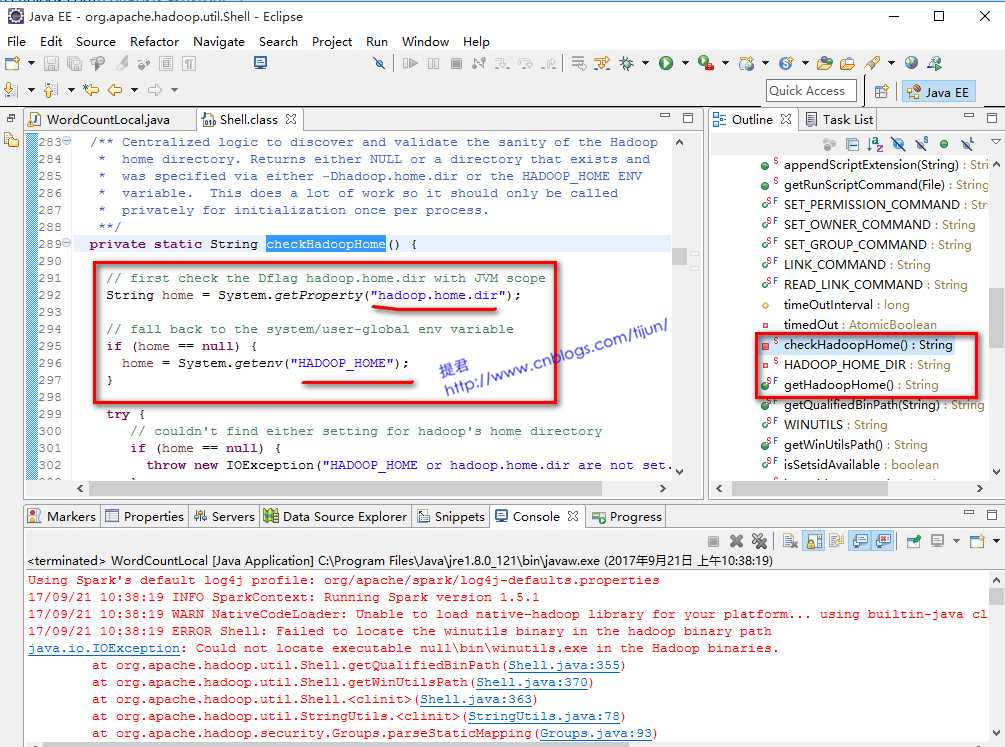Click the Save toolbar icon
Screen dimensions: 1005x747
[x=52, y=63]
